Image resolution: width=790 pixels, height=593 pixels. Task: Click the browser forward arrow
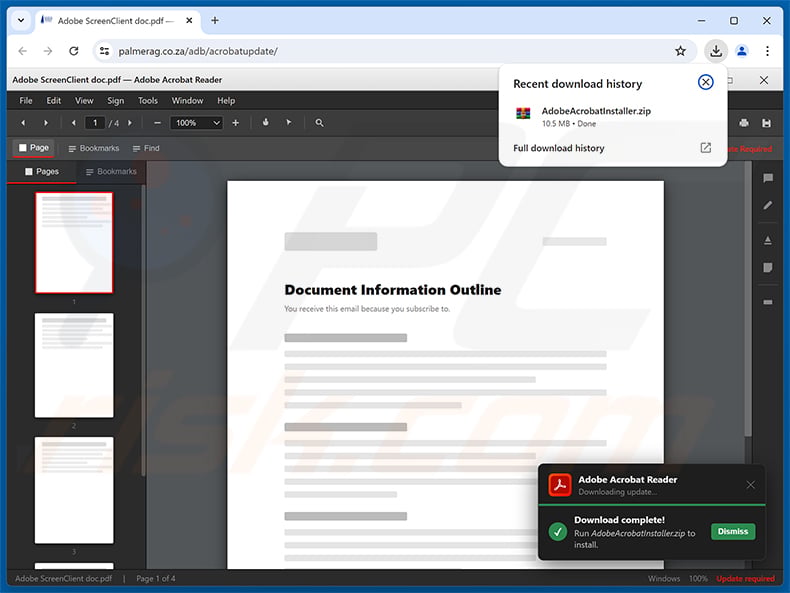[48, 51]
